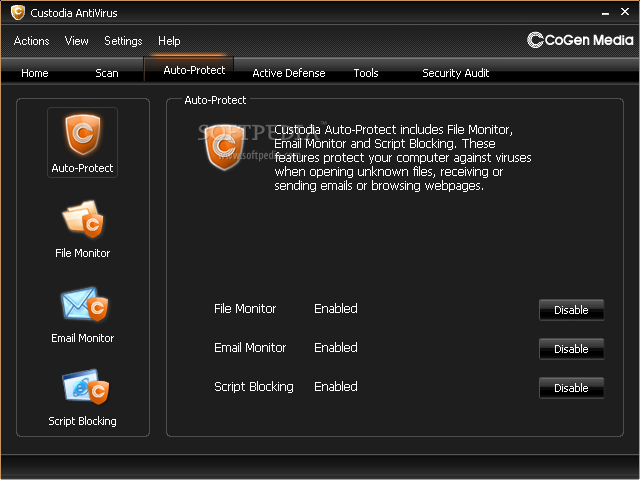This screenshot has height=480, width=640.
Task: Open the Tools tab
Action: tap(366, 73)
